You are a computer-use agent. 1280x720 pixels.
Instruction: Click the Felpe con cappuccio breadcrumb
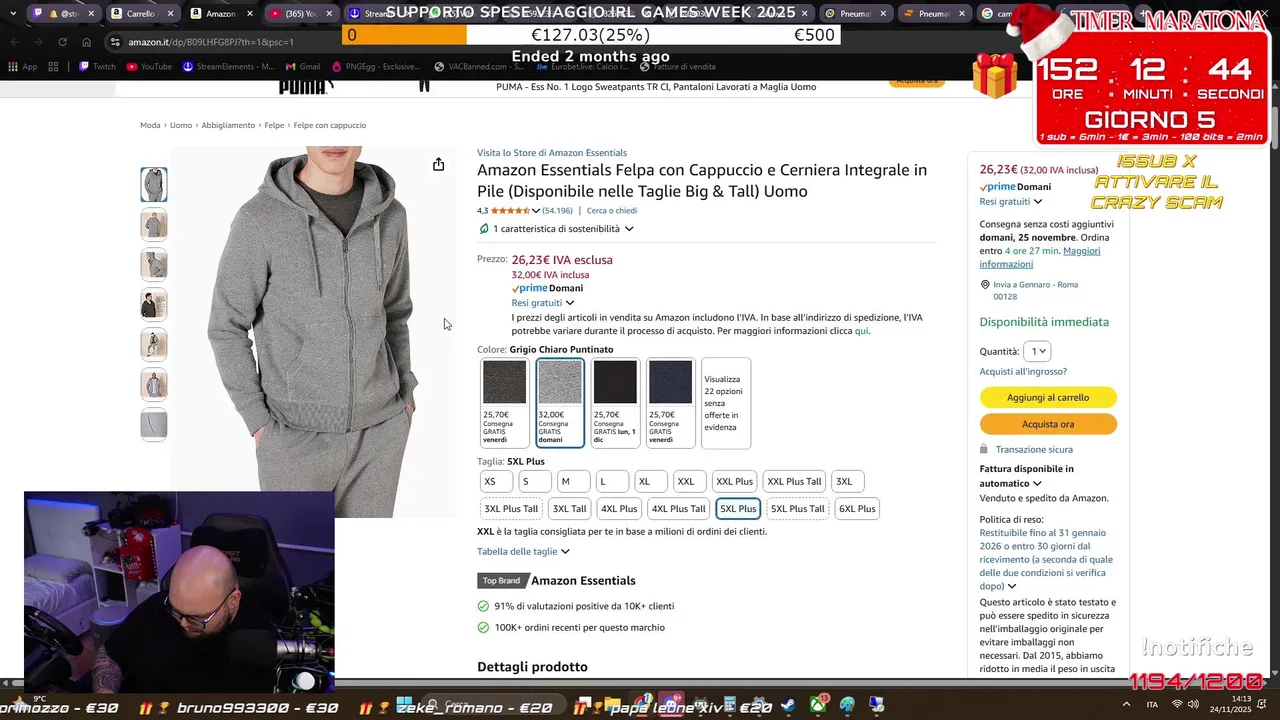(x=330, y=126)
